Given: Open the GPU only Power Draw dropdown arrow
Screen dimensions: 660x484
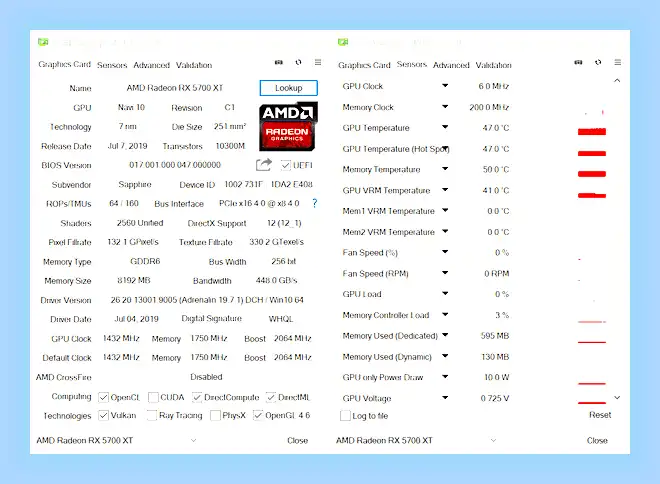Looking at the screenshot, I should [445, 376].
